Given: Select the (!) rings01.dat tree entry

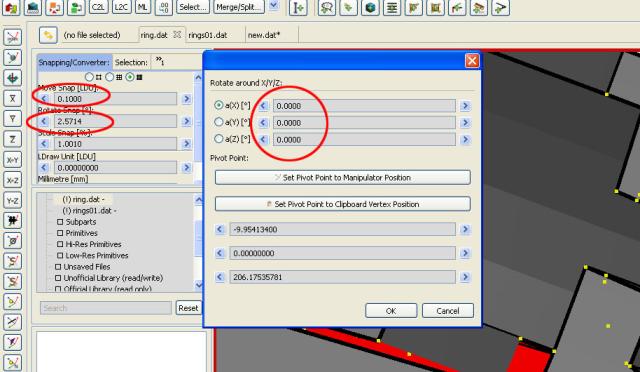Looking at the screenshot, I should point(89,211).
